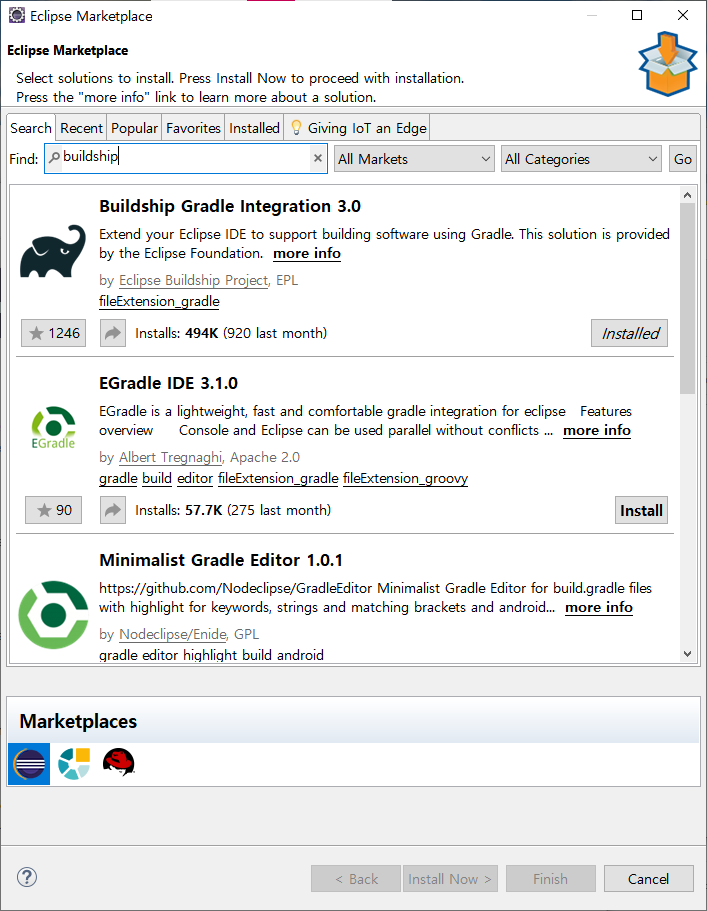Click the Buildship elephant logo thumbnail
This screenshot has height=911, width=707.
click(53, 251)
